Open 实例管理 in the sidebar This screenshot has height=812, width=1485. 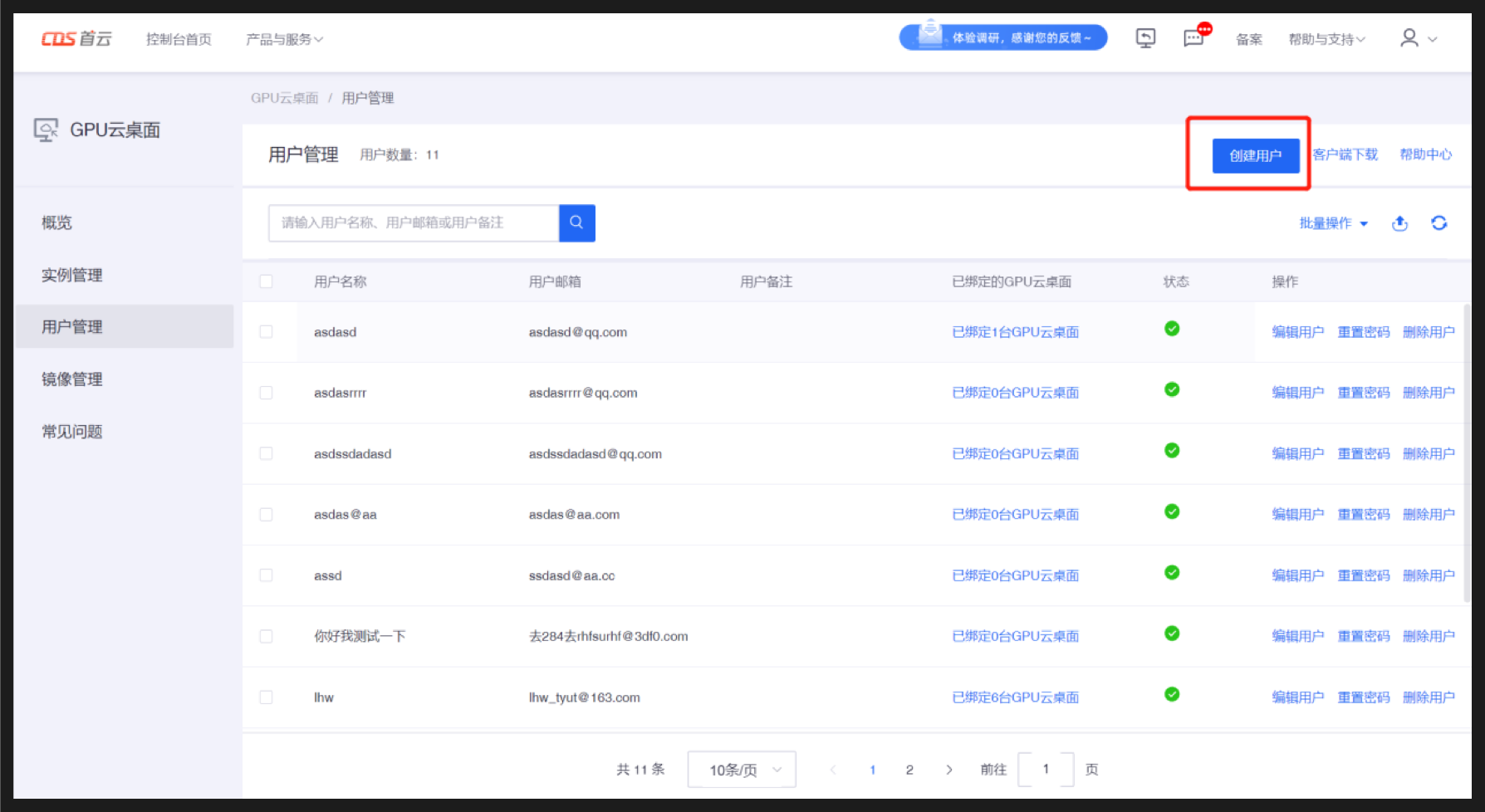click(72, 275)
